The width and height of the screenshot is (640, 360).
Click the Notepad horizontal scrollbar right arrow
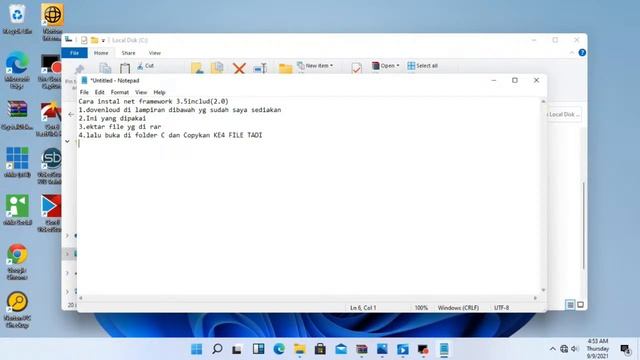pos(535,298)
